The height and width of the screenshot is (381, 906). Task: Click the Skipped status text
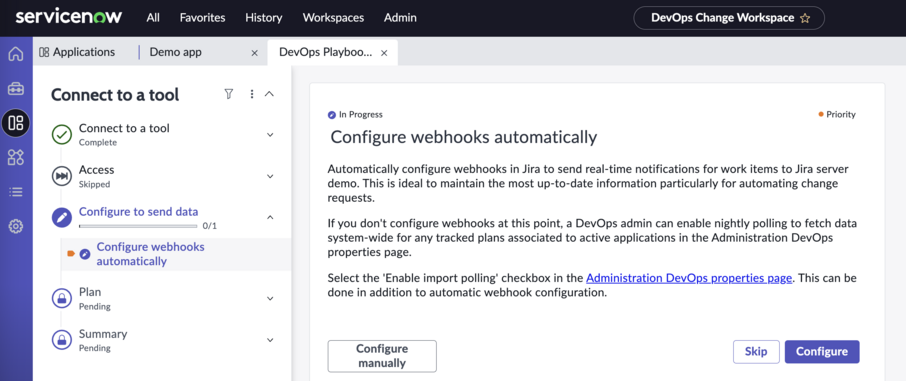pyautogui.click(x=94, y=184)
